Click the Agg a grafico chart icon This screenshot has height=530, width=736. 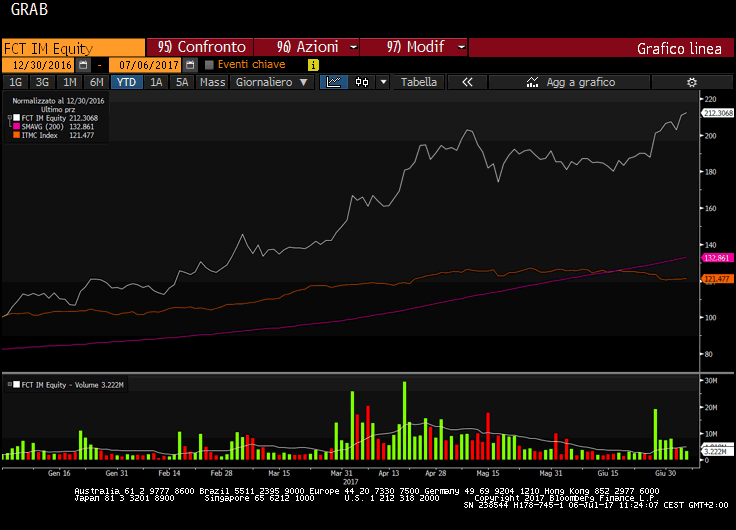pyautogui.click(x=531, y=82)
